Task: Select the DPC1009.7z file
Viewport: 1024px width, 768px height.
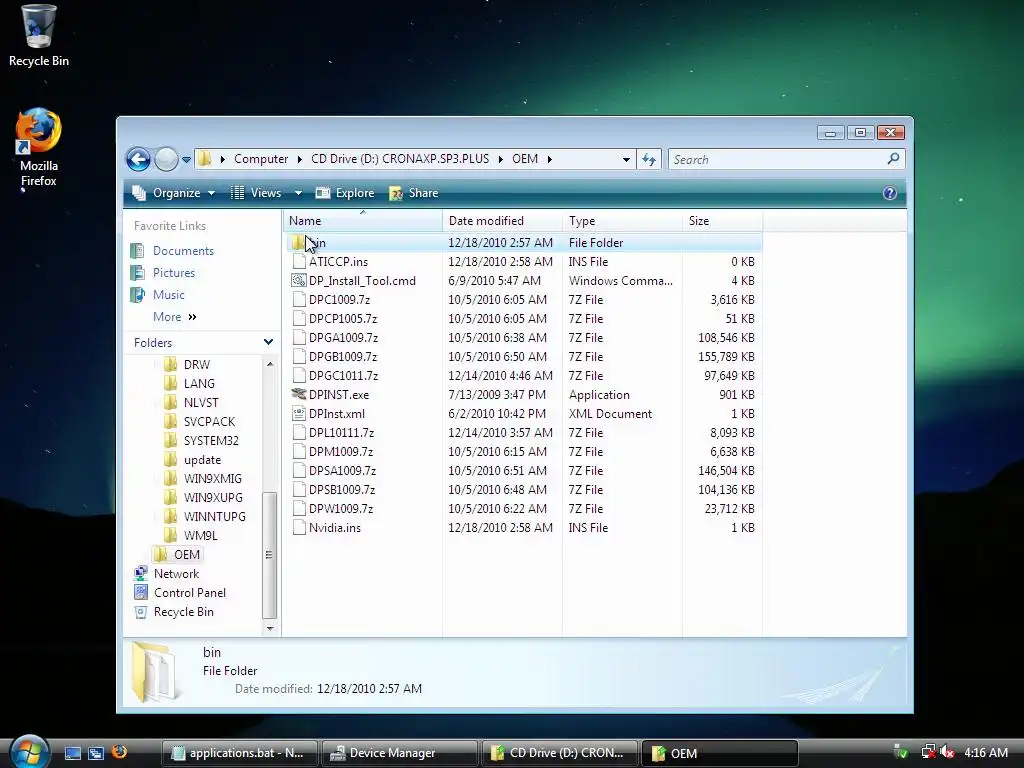Action: [339, 300]
